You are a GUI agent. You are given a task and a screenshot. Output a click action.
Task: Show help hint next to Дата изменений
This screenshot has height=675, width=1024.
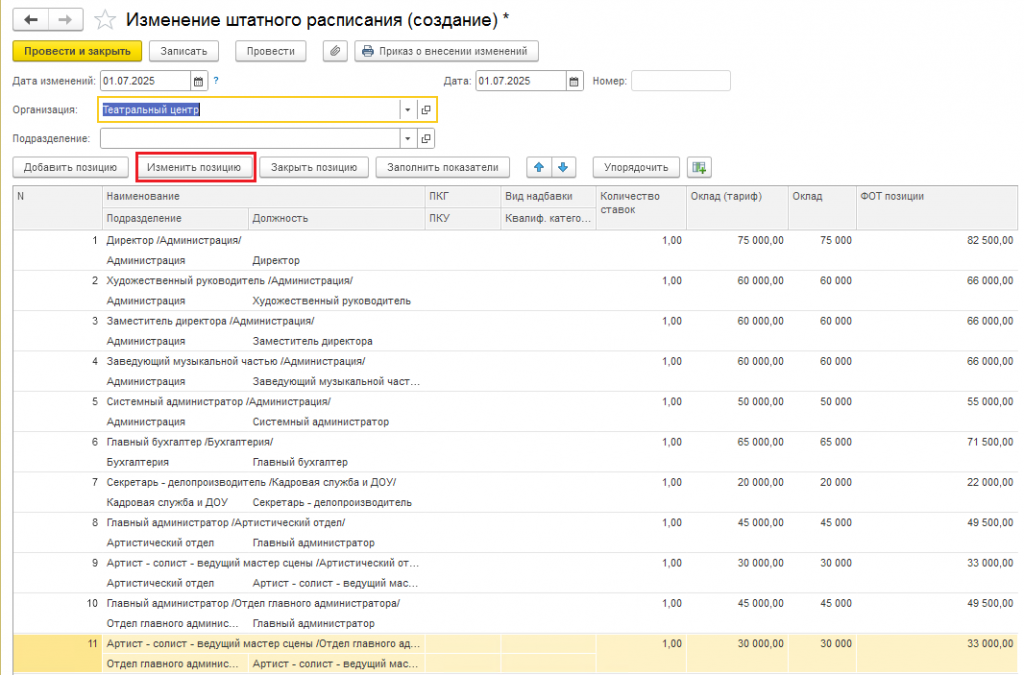click(216, 81)
